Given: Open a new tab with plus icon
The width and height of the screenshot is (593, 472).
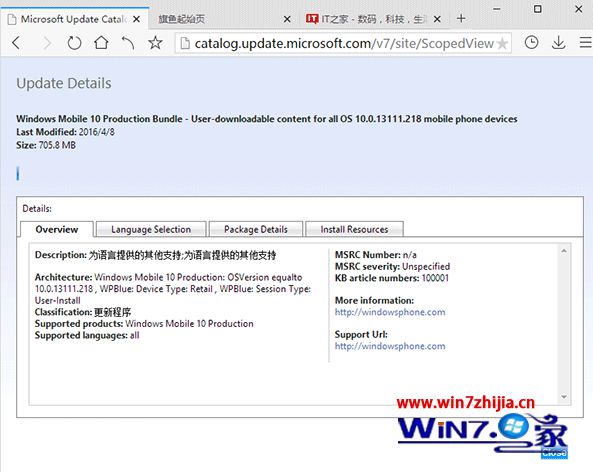Looking at the screenshot, I should [461, 18].
